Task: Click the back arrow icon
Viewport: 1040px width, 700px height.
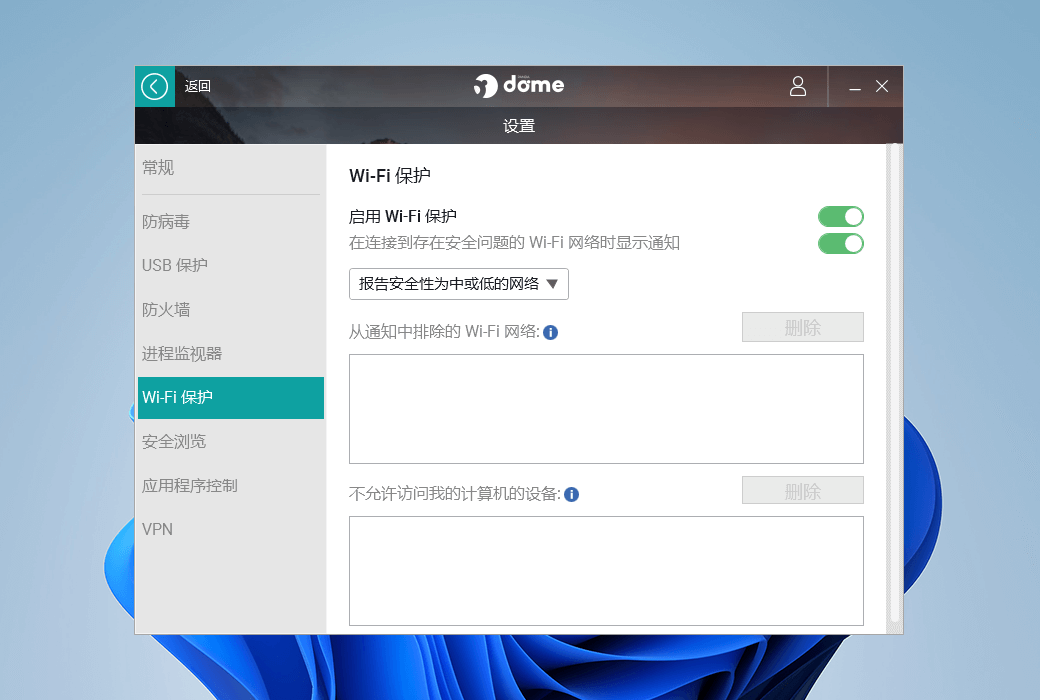Action: coord(155,87)
